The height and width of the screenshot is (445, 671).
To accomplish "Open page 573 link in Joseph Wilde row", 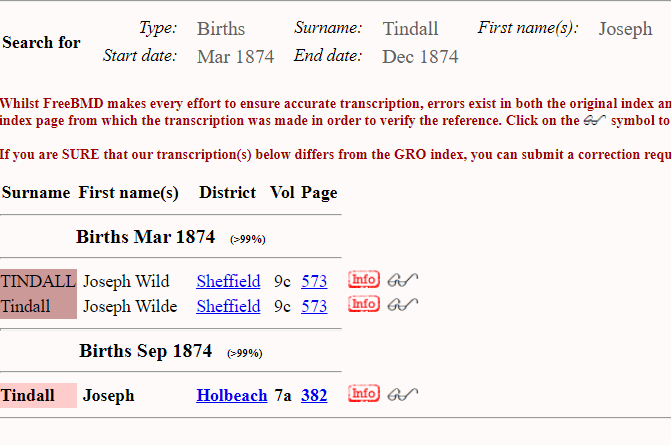I will pos(314,306).
